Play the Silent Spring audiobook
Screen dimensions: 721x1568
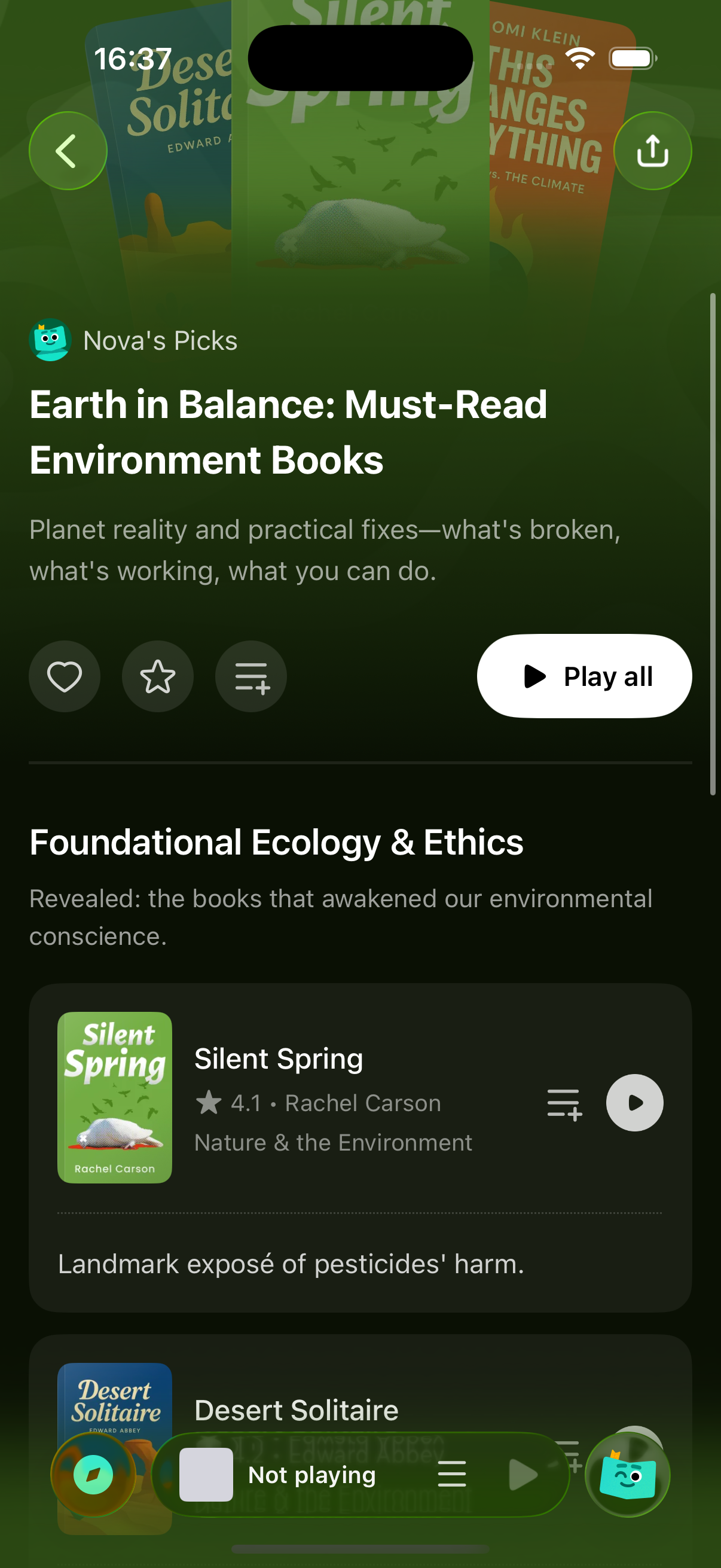634,1103
